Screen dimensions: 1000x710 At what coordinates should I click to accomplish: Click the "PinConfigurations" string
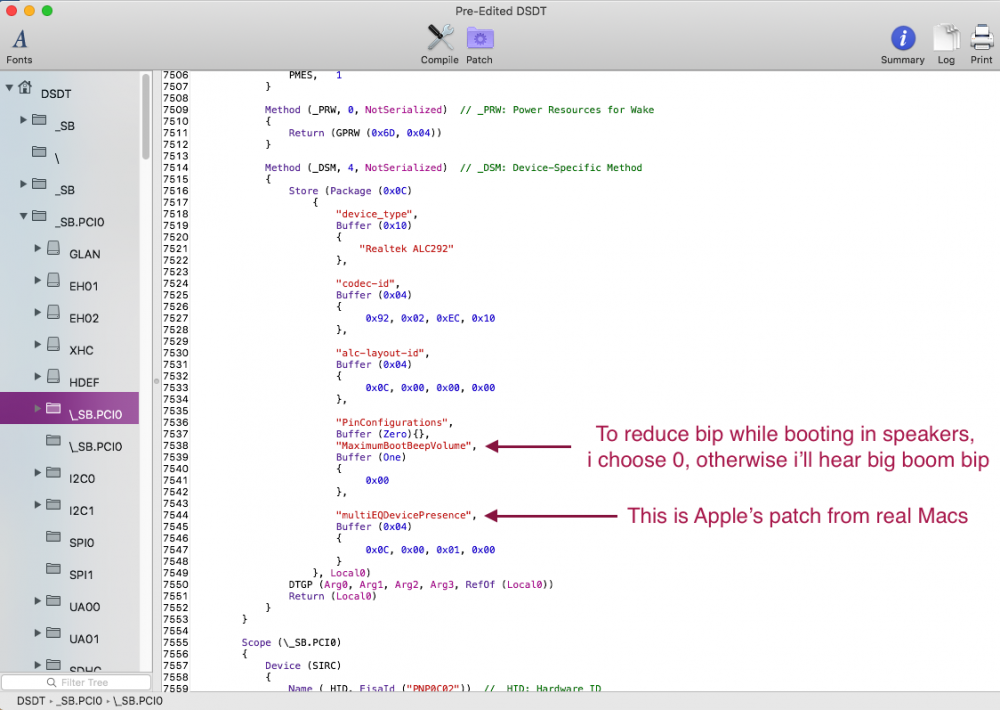392,422
